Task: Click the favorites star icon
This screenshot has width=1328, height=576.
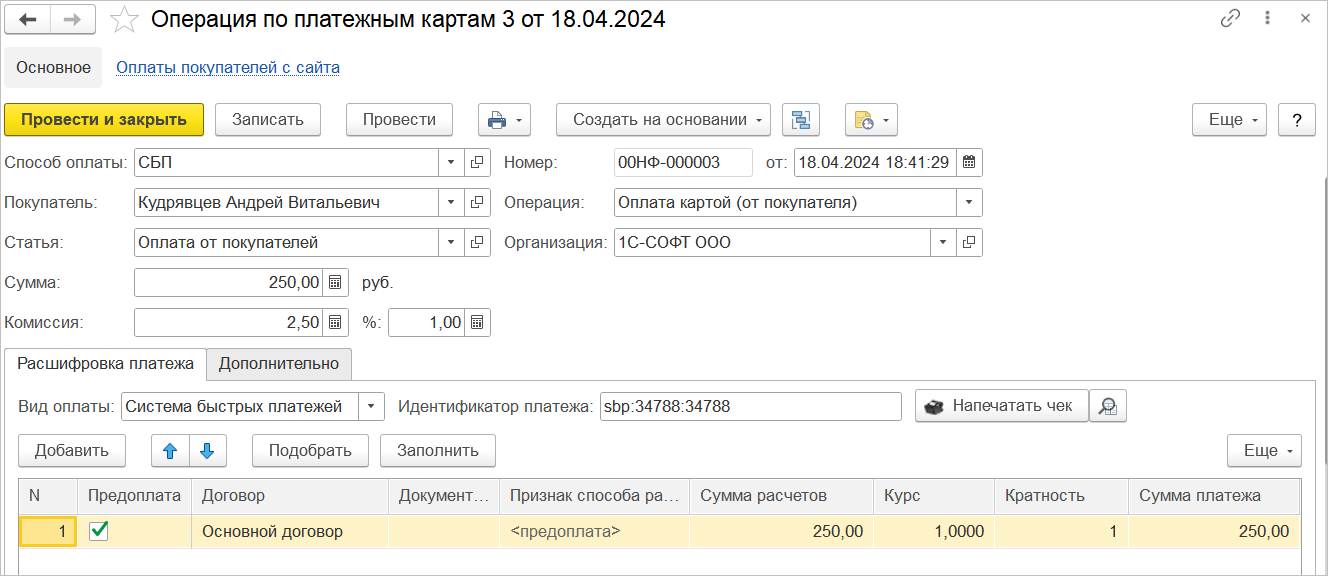Action: [x=124, y=19]
